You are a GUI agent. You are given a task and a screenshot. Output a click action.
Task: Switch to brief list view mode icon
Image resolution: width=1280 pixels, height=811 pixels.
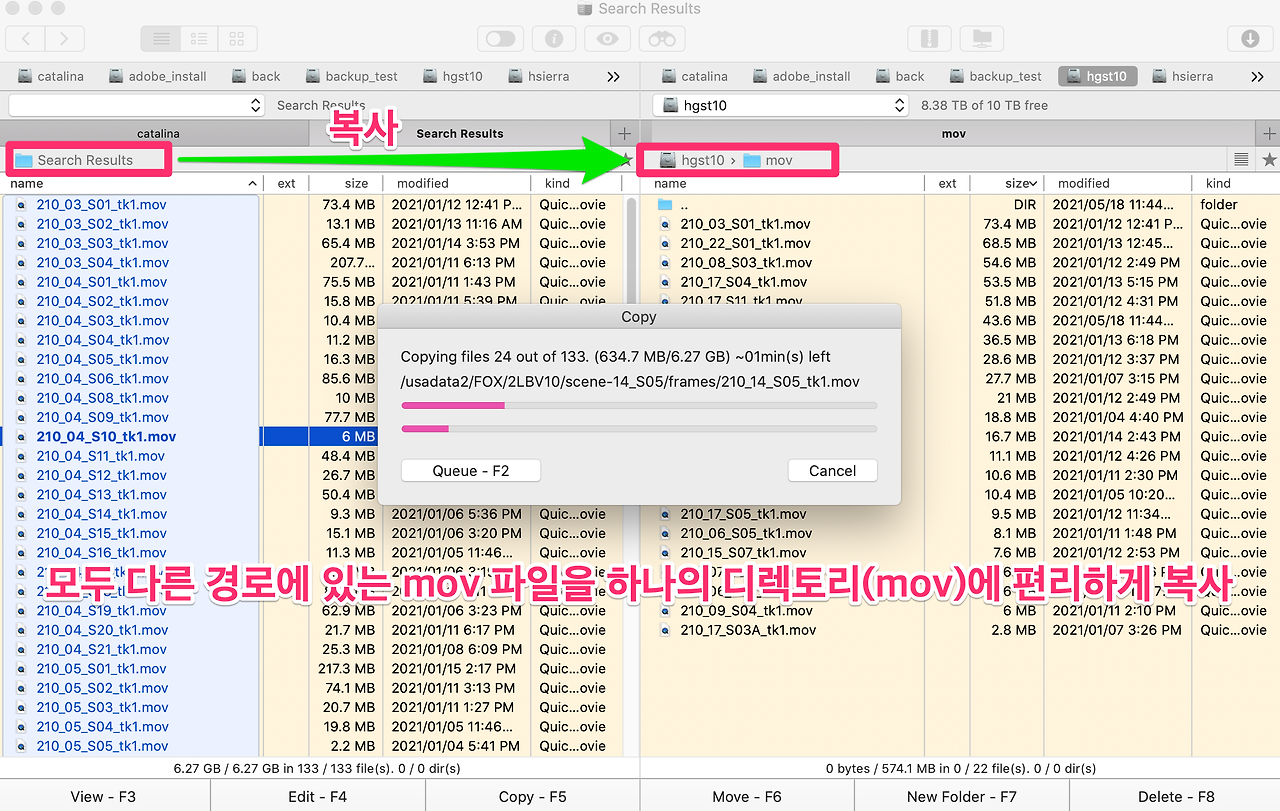tap(199, 39)
